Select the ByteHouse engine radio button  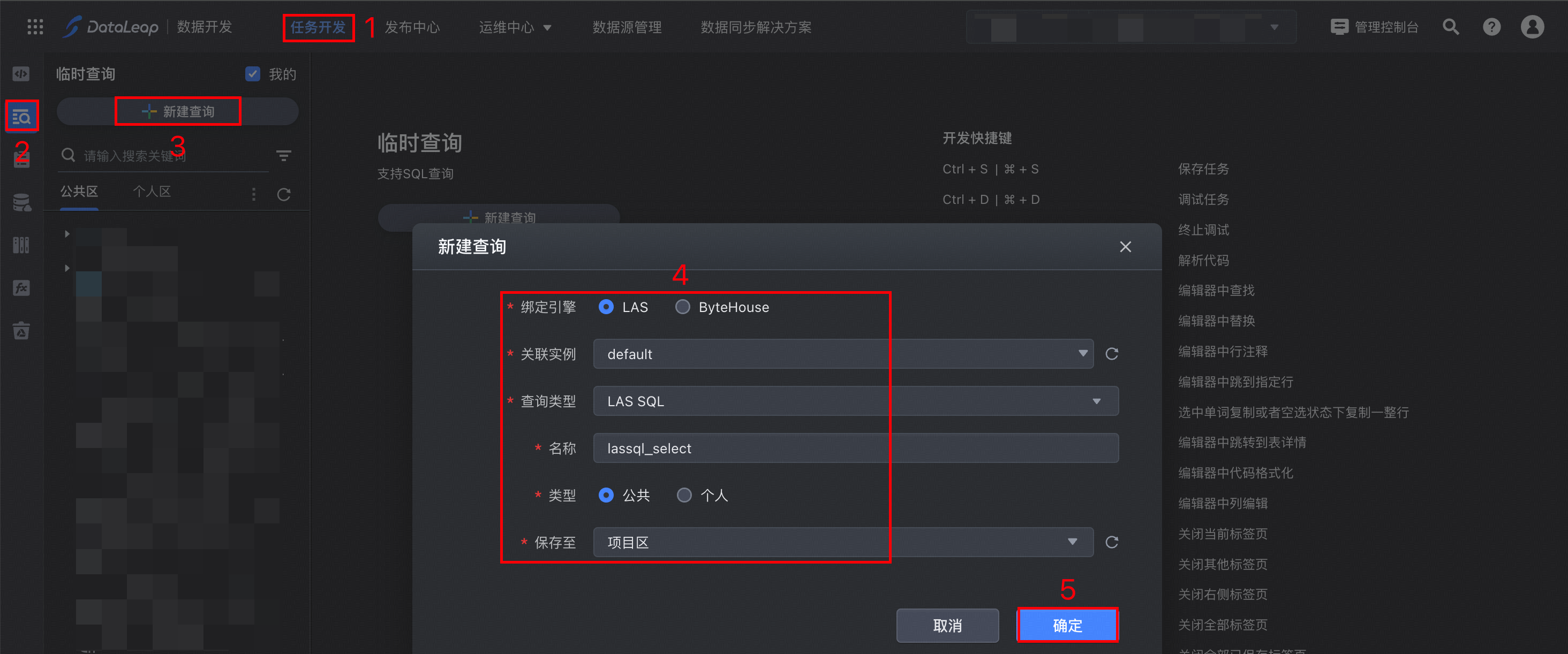click(682, 307)
